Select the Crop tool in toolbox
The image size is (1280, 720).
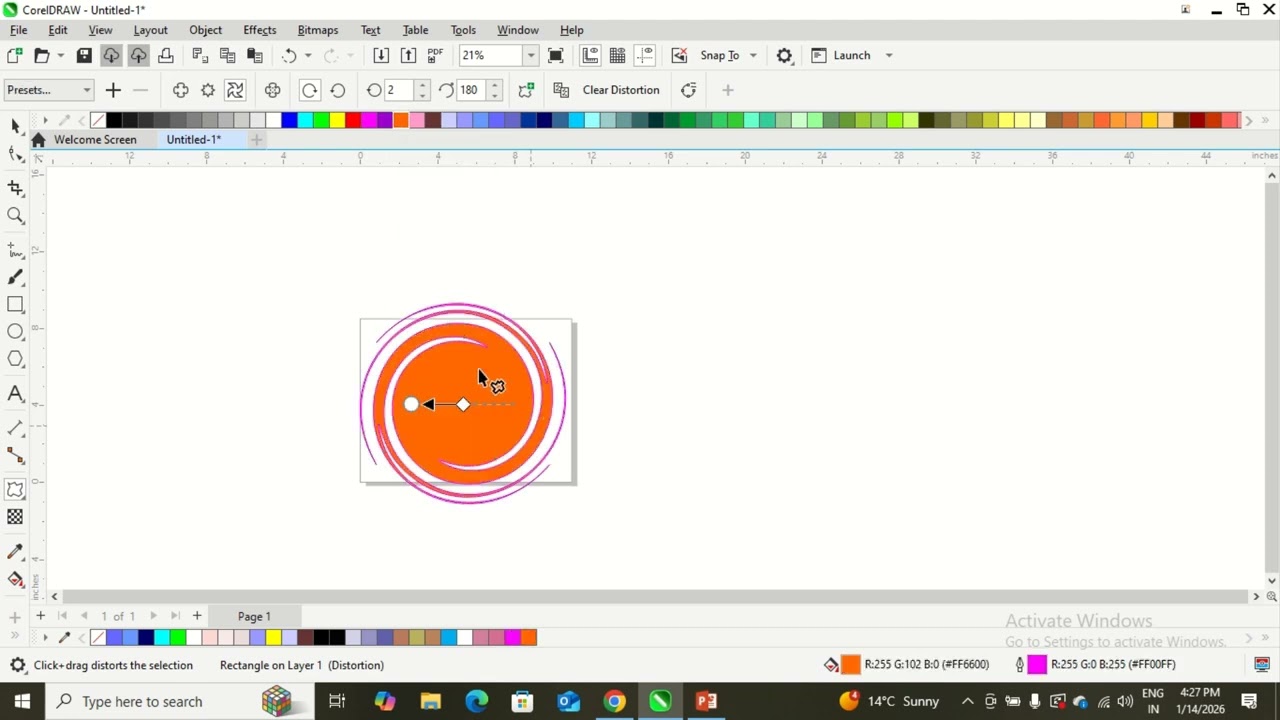click(x=15, y=188)
